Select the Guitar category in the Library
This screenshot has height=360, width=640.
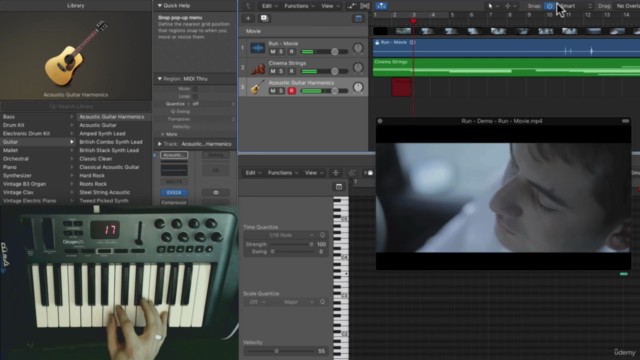(38, 142)
